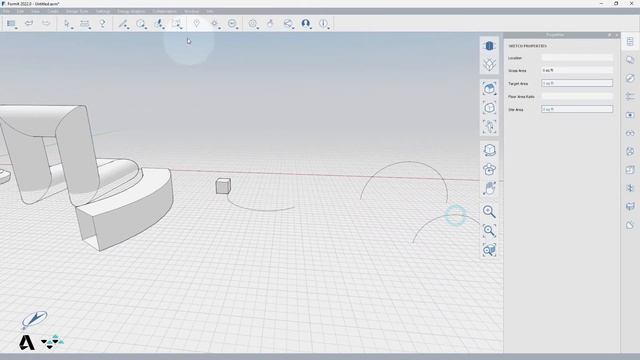Image resolution: width=640 pixels, height=360 pixels.
Task: Click the Top view box icon
Action: (x=489, y=108)
